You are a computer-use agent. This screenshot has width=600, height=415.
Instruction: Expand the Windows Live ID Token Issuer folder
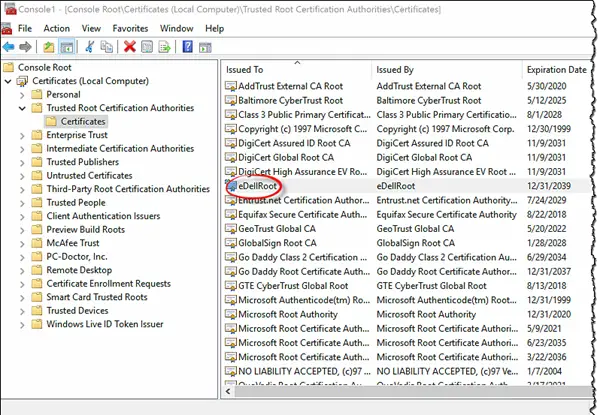[x=22, y=325]
